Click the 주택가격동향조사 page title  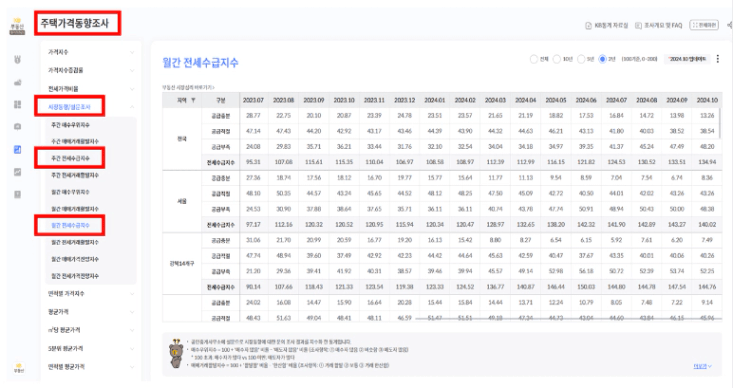(75, 23)
